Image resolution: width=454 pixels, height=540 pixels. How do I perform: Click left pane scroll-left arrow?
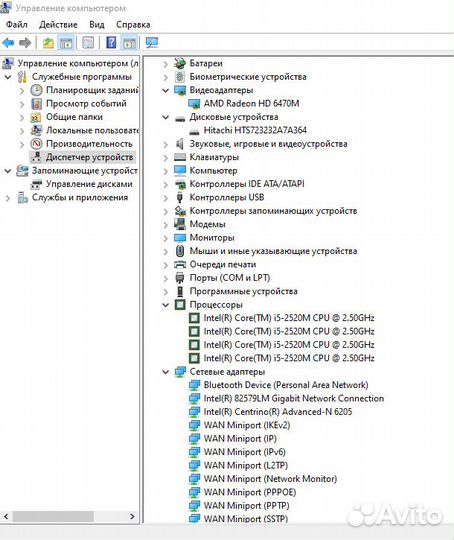coord(6,517)
